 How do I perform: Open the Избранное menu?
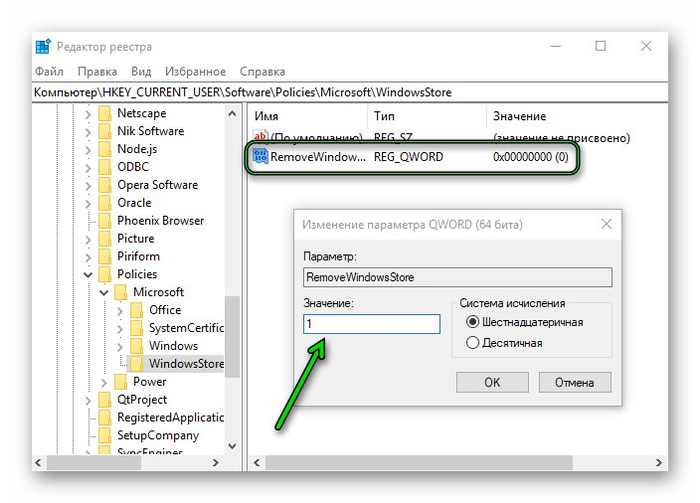pos(196,72)
